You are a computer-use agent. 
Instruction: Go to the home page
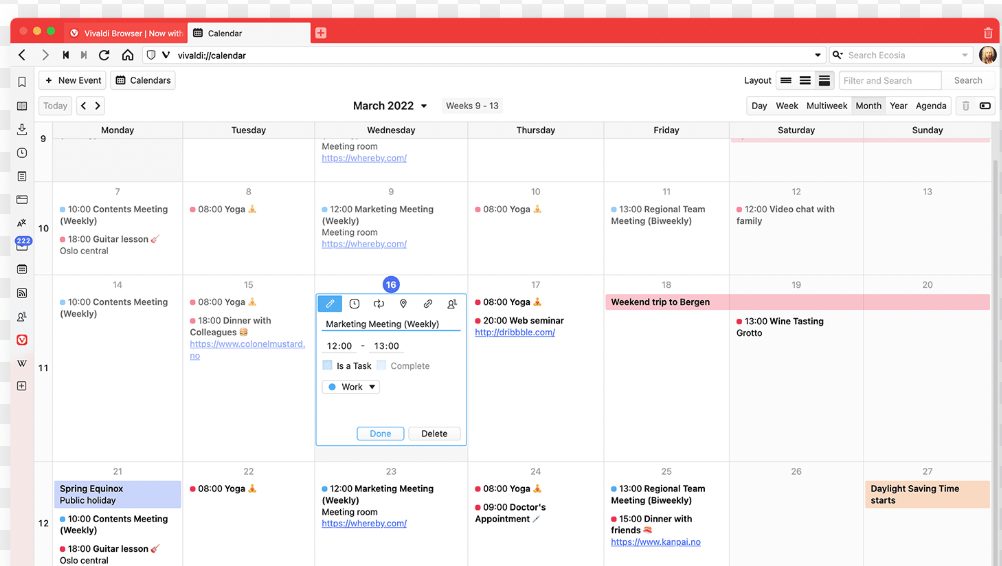[128, 56]
